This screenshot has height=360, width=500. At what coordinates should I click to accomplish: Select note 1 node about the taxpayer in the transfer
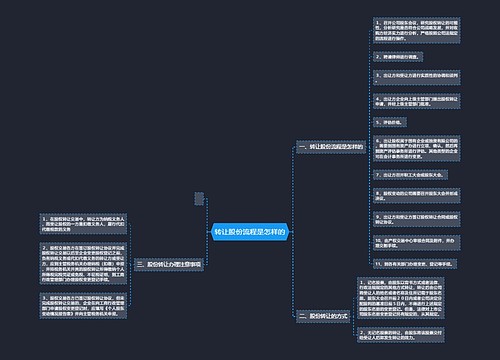click(83, 224)
